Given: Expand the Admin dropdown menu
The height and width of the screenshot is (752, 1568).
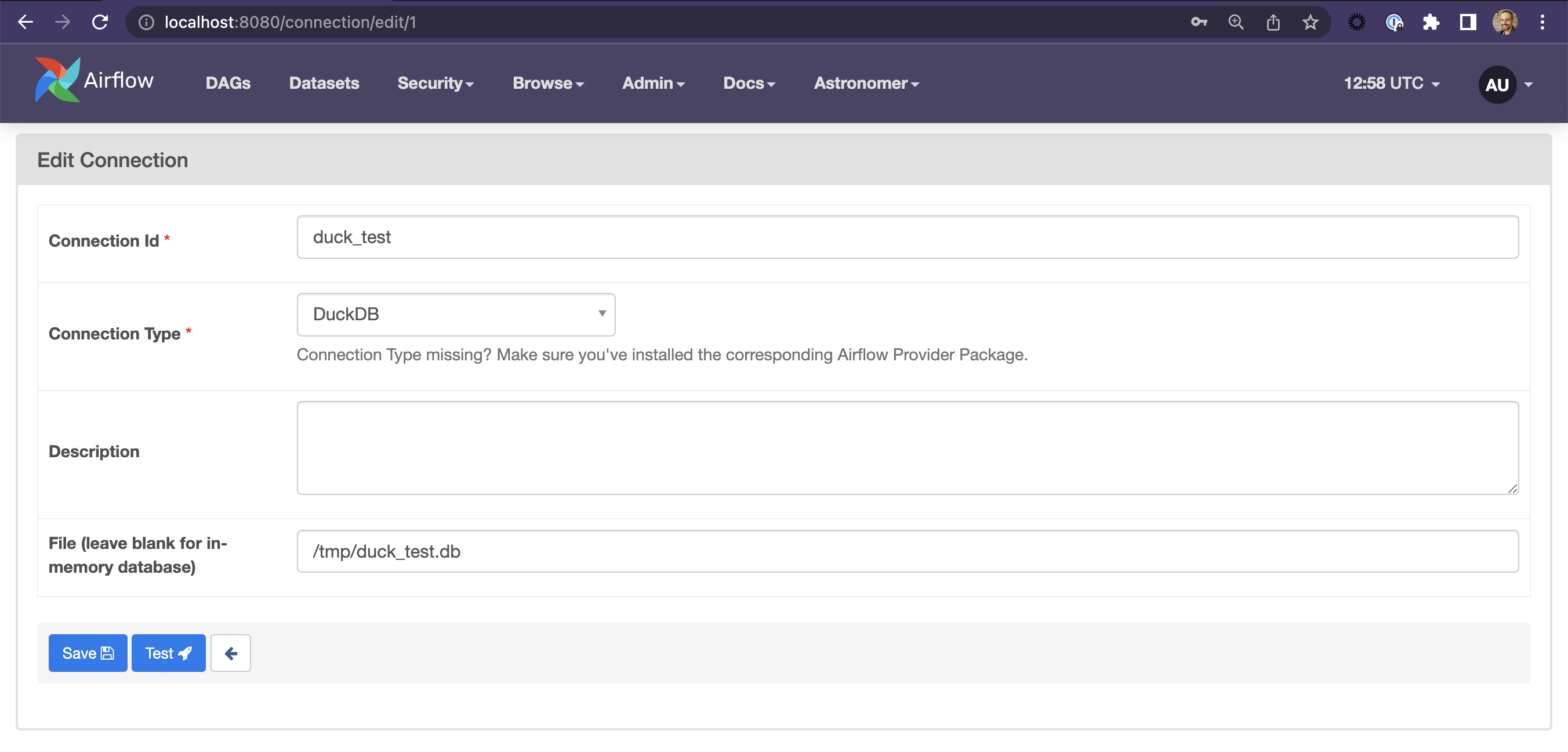Looking at the screenshot, I should (651, 83).
